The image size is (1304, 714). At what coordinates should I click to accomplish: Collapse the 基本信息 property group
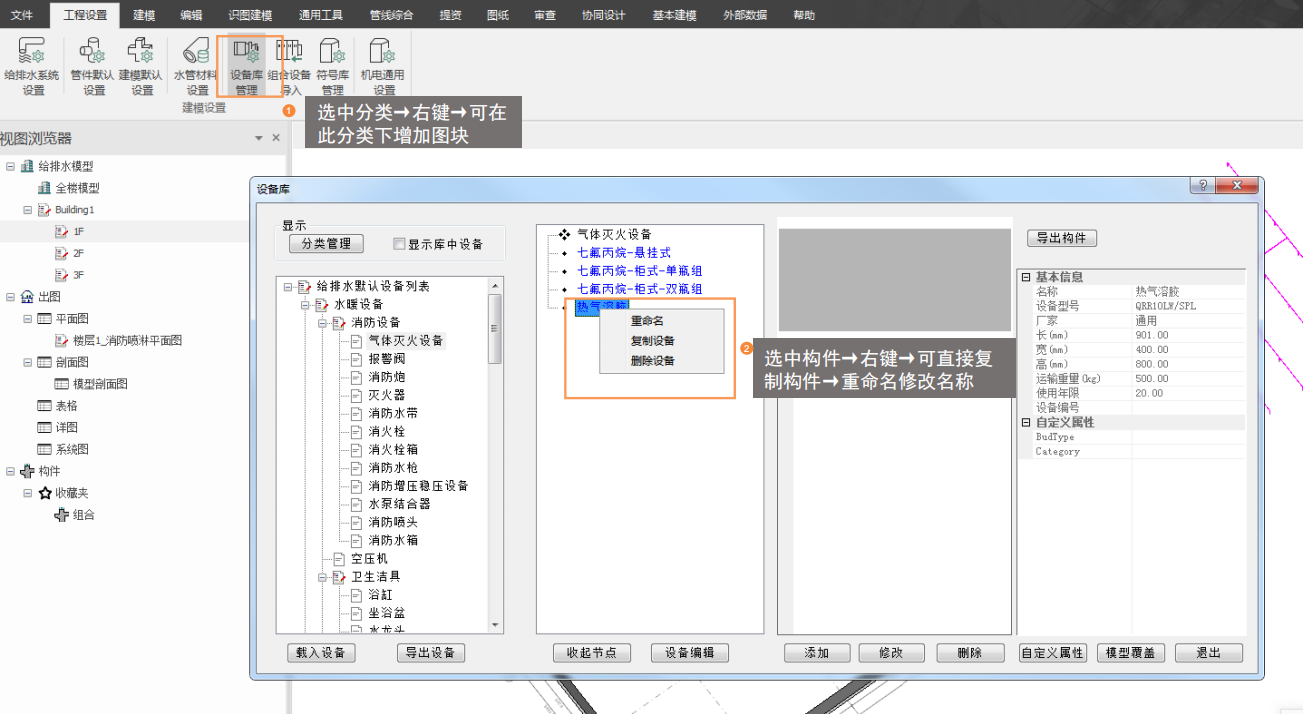coord(1026,277)
